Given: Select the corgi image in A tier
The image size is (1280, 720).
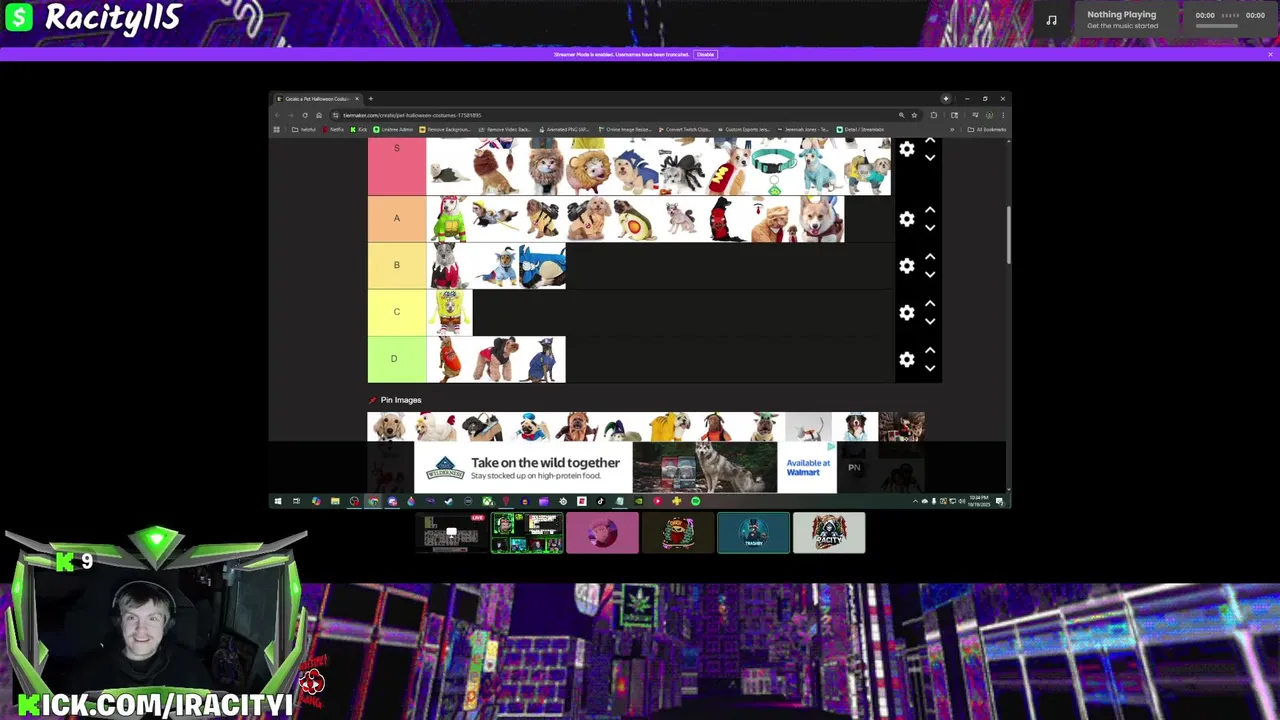Looking at the screenshot, I should (x=822, y=219).
